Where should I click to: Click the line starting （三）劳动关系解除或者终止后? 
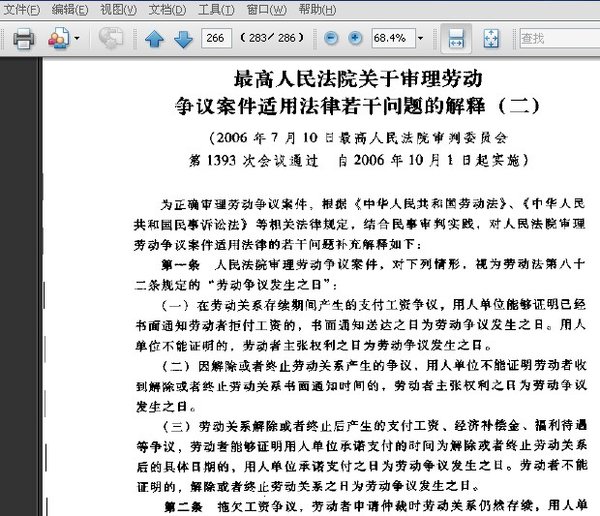373,426
